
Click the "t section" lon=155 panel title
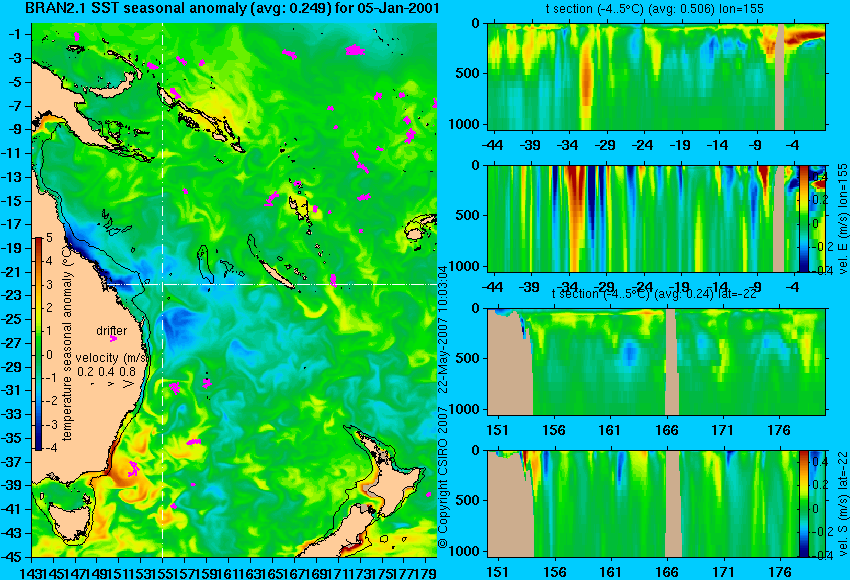(654, 9)
